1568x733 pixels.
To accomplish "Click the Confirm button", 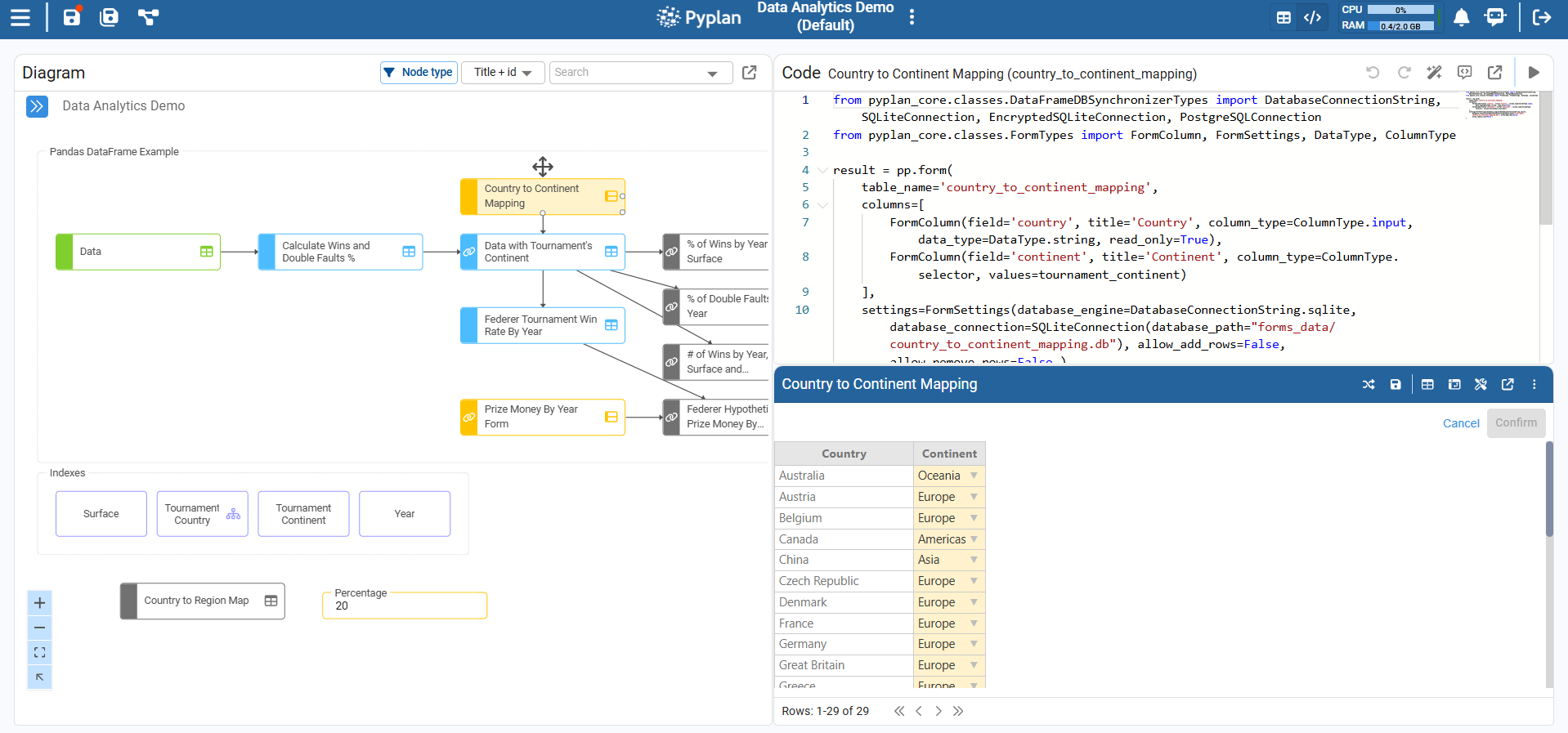I will pyautogui.click(x=1515, y=422).
